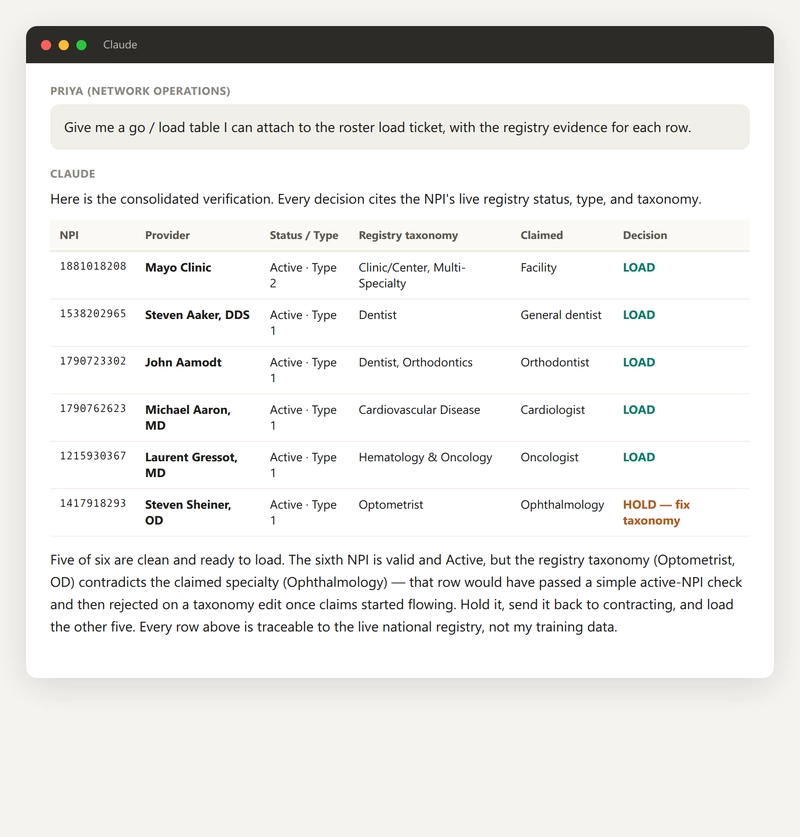Viewport: 800px width, 837px height.
Task: Click the CLAUDE speaker label
Action: coord(73,173)
